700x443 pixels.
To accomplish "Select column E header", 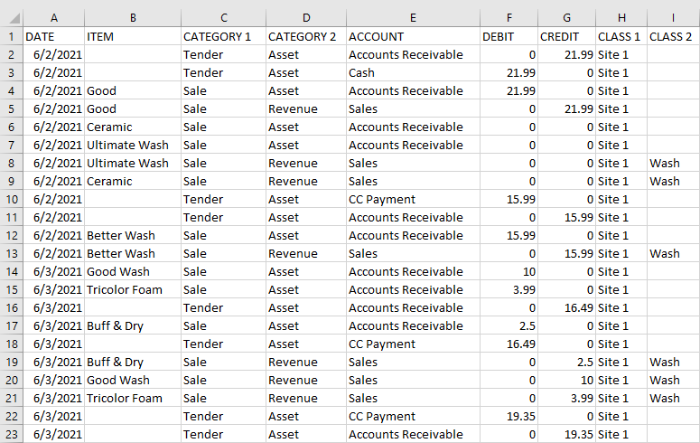I will pyautogui.click(x=412, y=17).
